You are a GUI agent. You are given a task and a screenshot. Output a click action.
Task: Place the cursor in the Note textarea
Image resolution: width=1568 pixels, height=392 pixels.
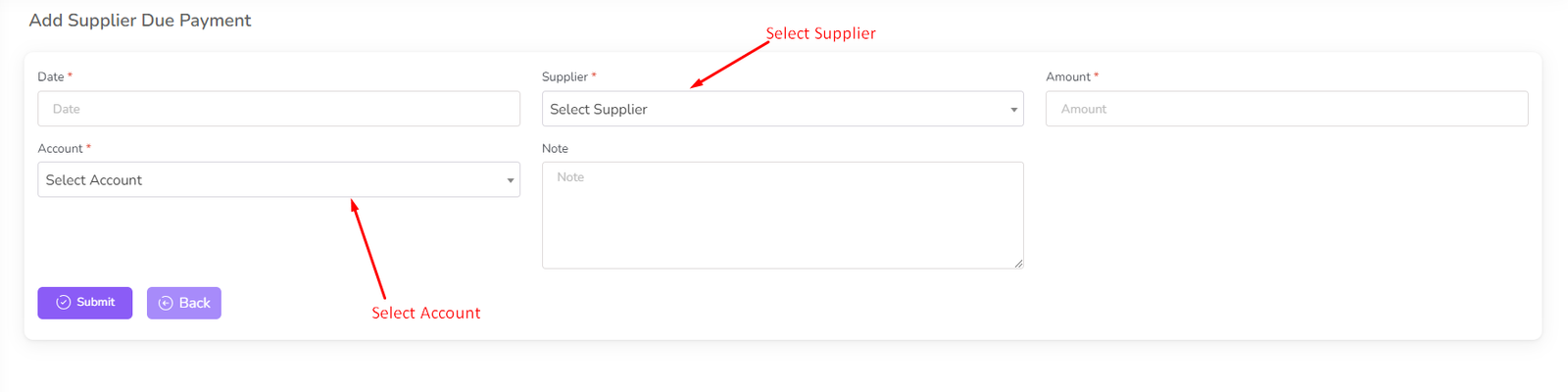coord(782,216)
